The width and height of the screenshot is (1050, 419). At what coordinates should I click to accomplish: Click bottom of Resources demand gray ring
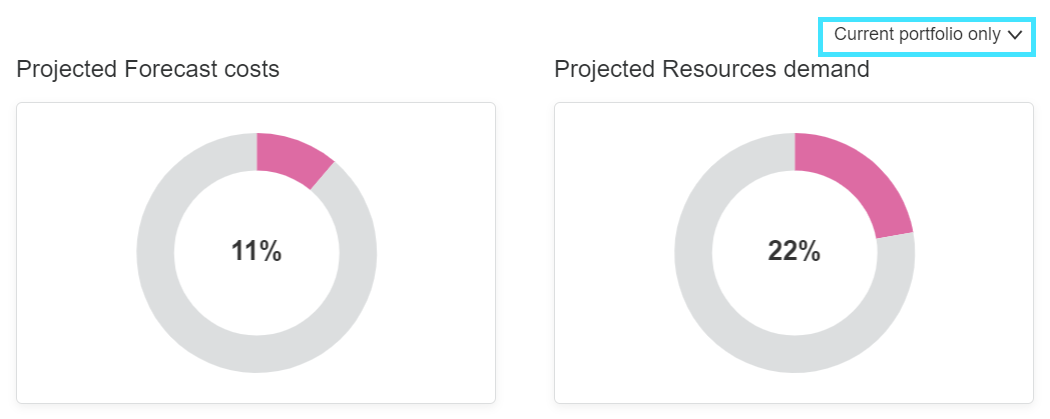tap(794, 353)
